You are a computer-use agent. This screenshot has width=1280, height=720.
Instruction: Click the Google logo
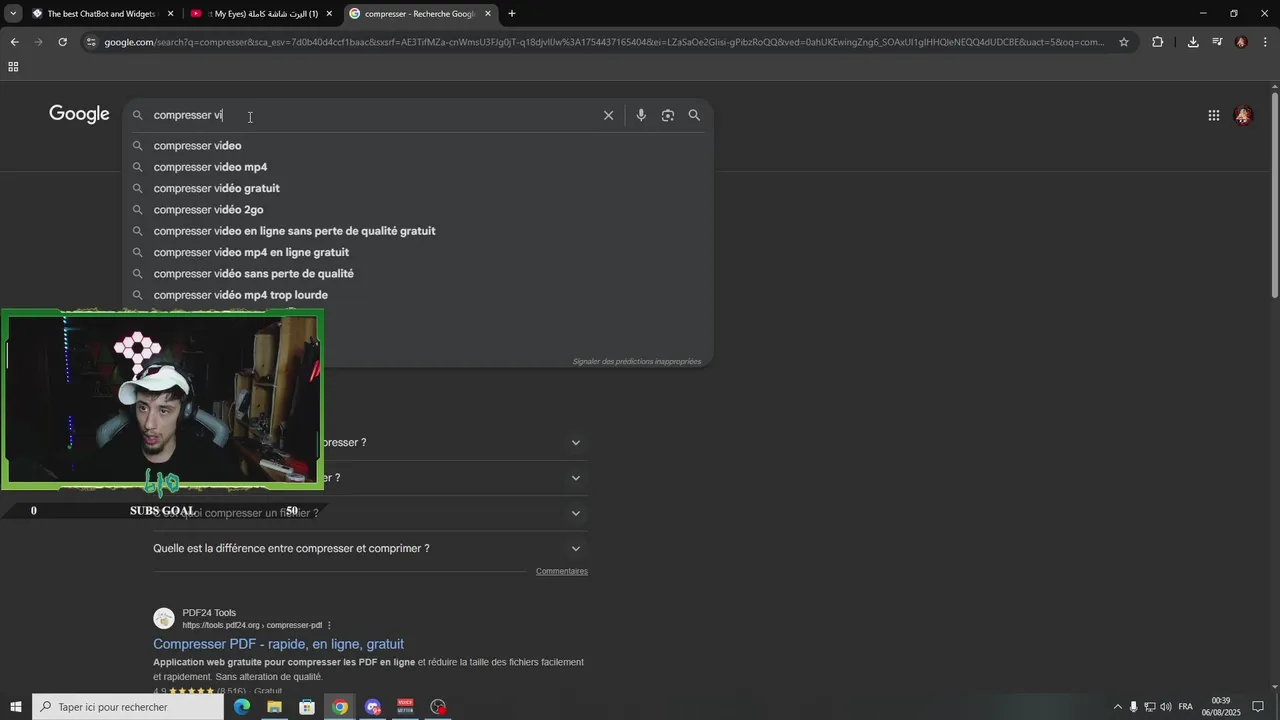[79, 114]
